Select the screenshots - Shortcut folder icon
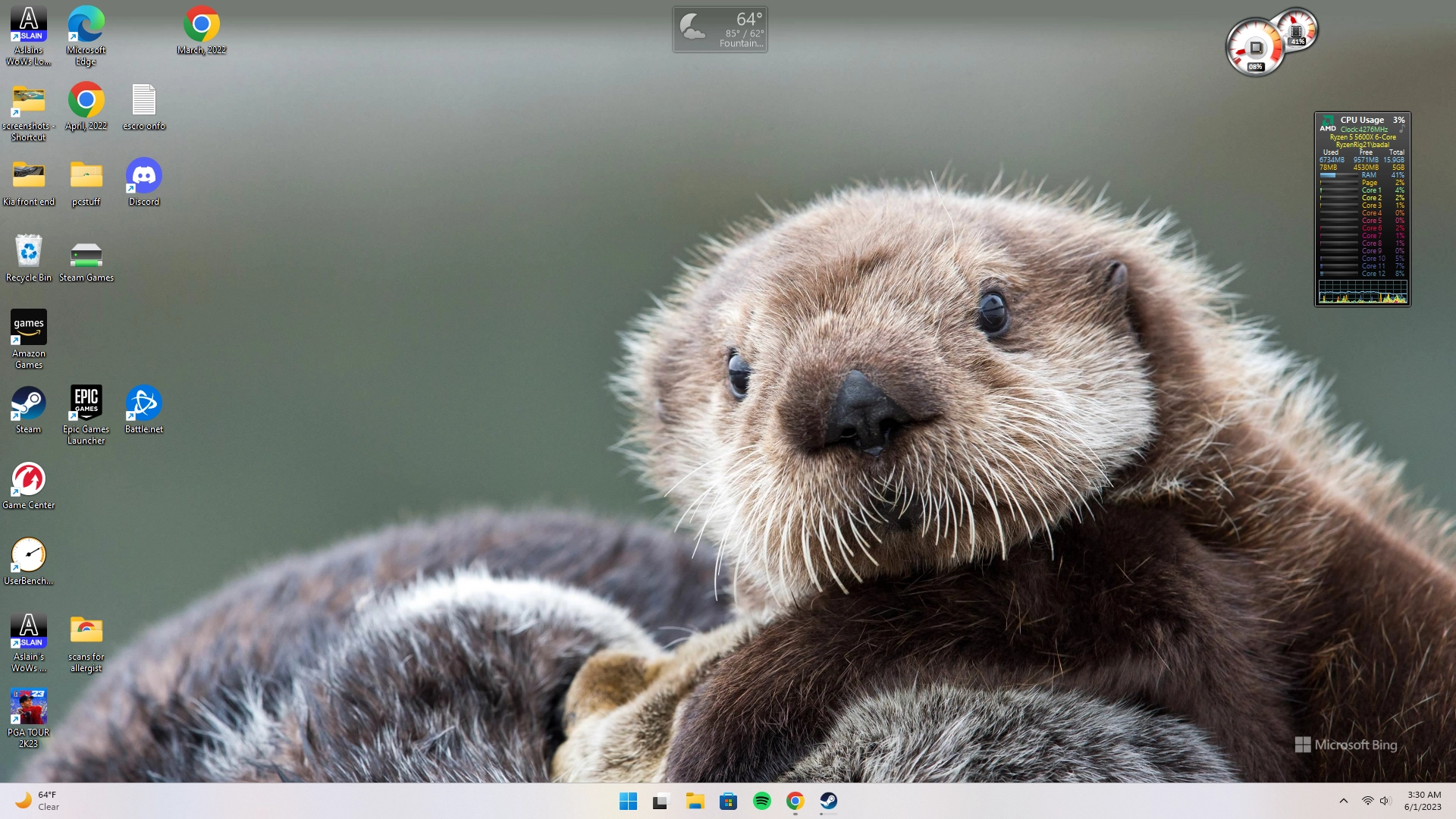 click(x=29, y=111)
